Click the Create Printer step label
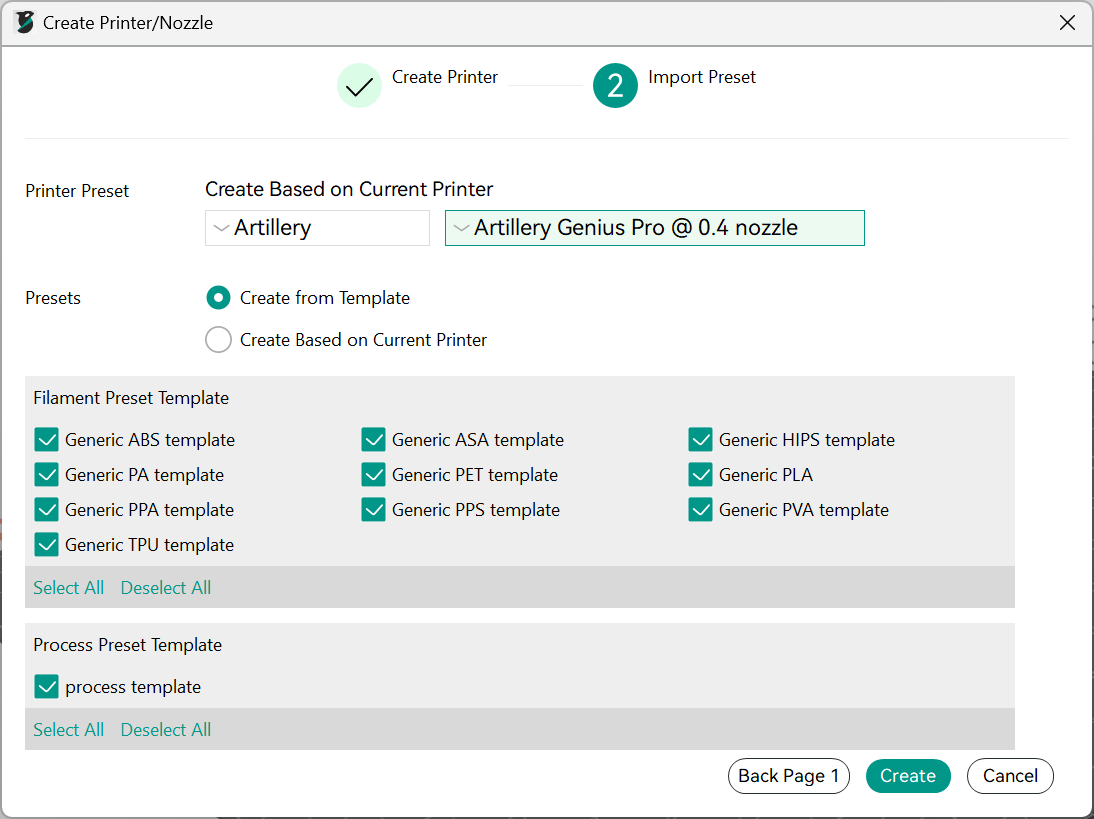This screenshot has width=1094, height=819. (445, 77)
